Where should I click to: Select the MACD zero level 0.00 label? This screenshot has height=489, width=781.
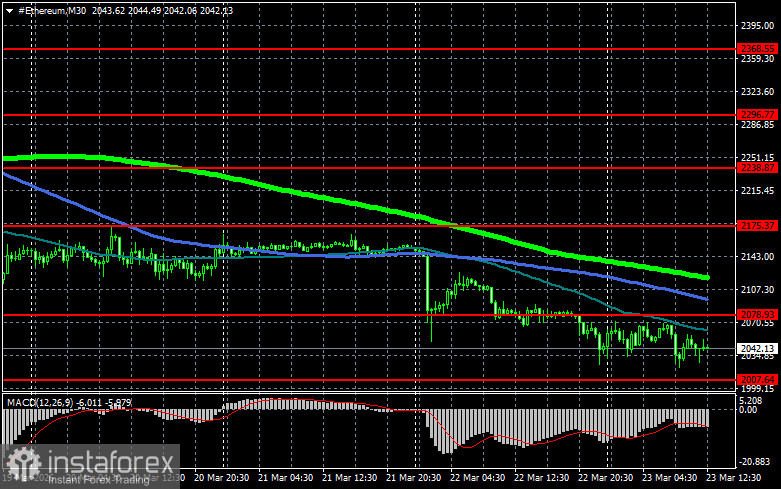(x=748, y=410)
